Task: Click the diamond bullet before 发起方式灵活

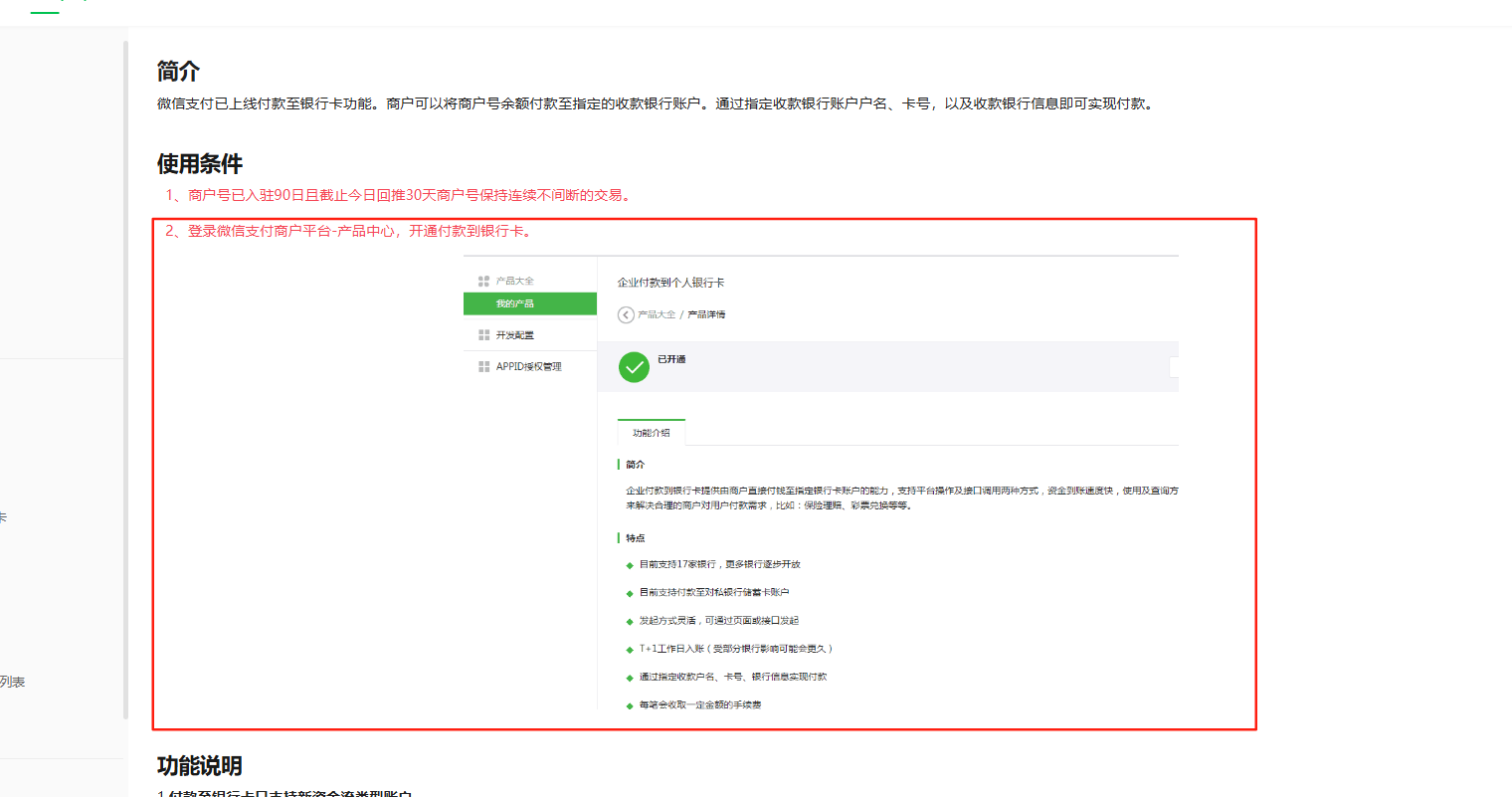Action: [x=630, y=621]
